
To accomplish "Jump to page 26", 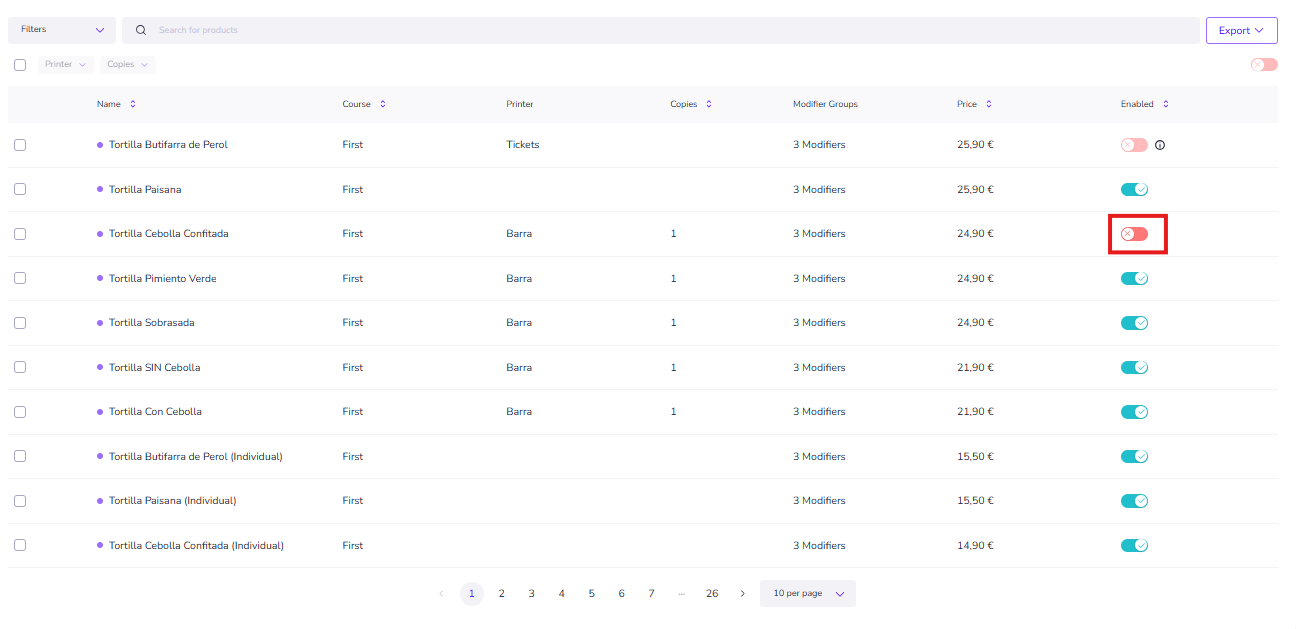I will pos(712,594).
